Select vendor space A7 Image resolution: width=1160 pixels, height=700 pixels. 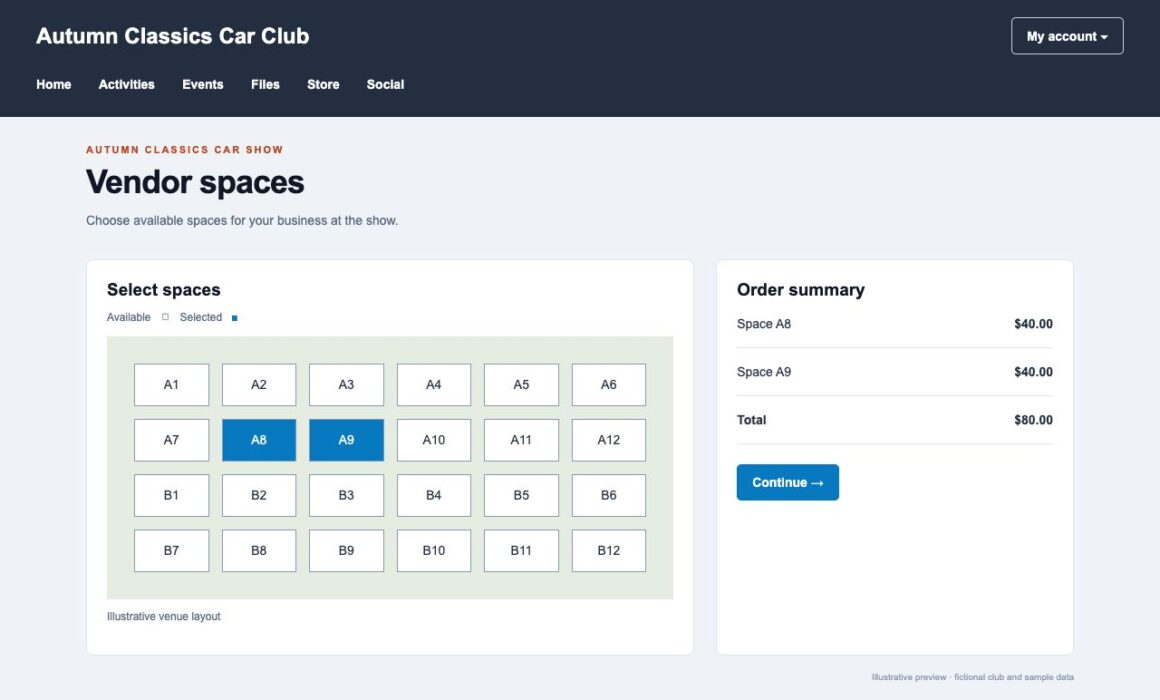pos(172,440)
